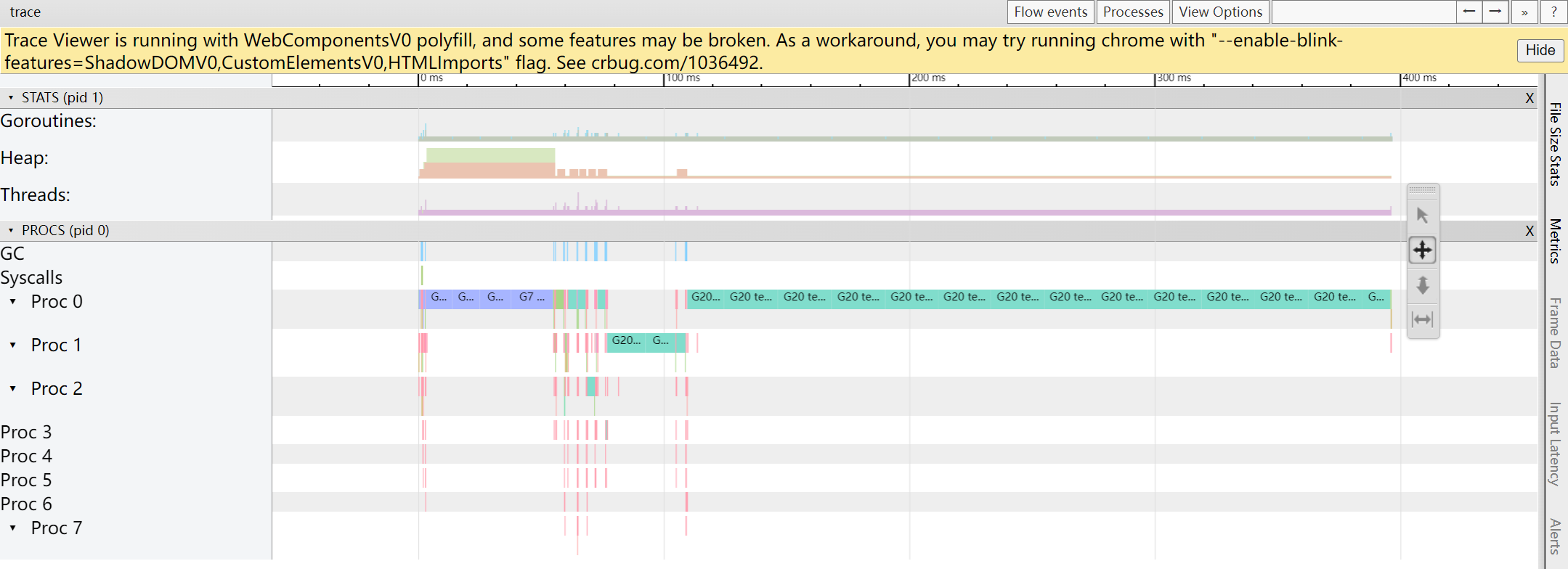Grab the mouse mode toolbar drag handle
This screenshot has height=569, width=1568.
(1422, 191)
